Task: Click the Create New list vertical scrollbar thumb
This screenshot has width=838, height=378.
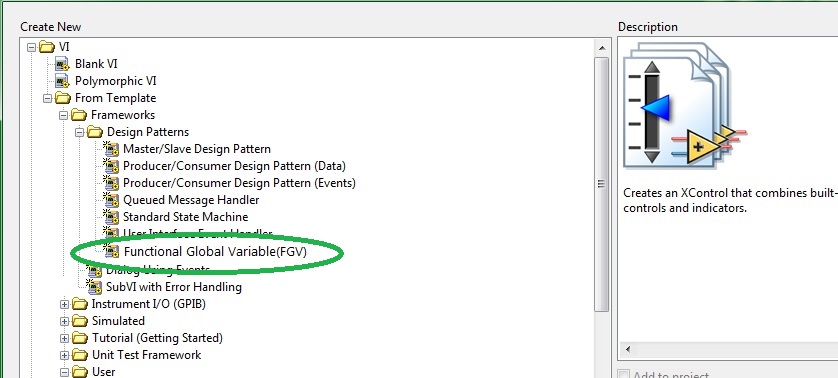Action: coord(602,184)
